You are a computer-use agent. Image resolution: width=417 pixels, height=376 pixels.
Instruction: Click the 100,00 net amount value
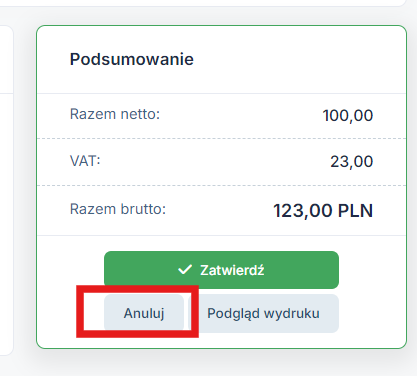(x=348, y=116)
